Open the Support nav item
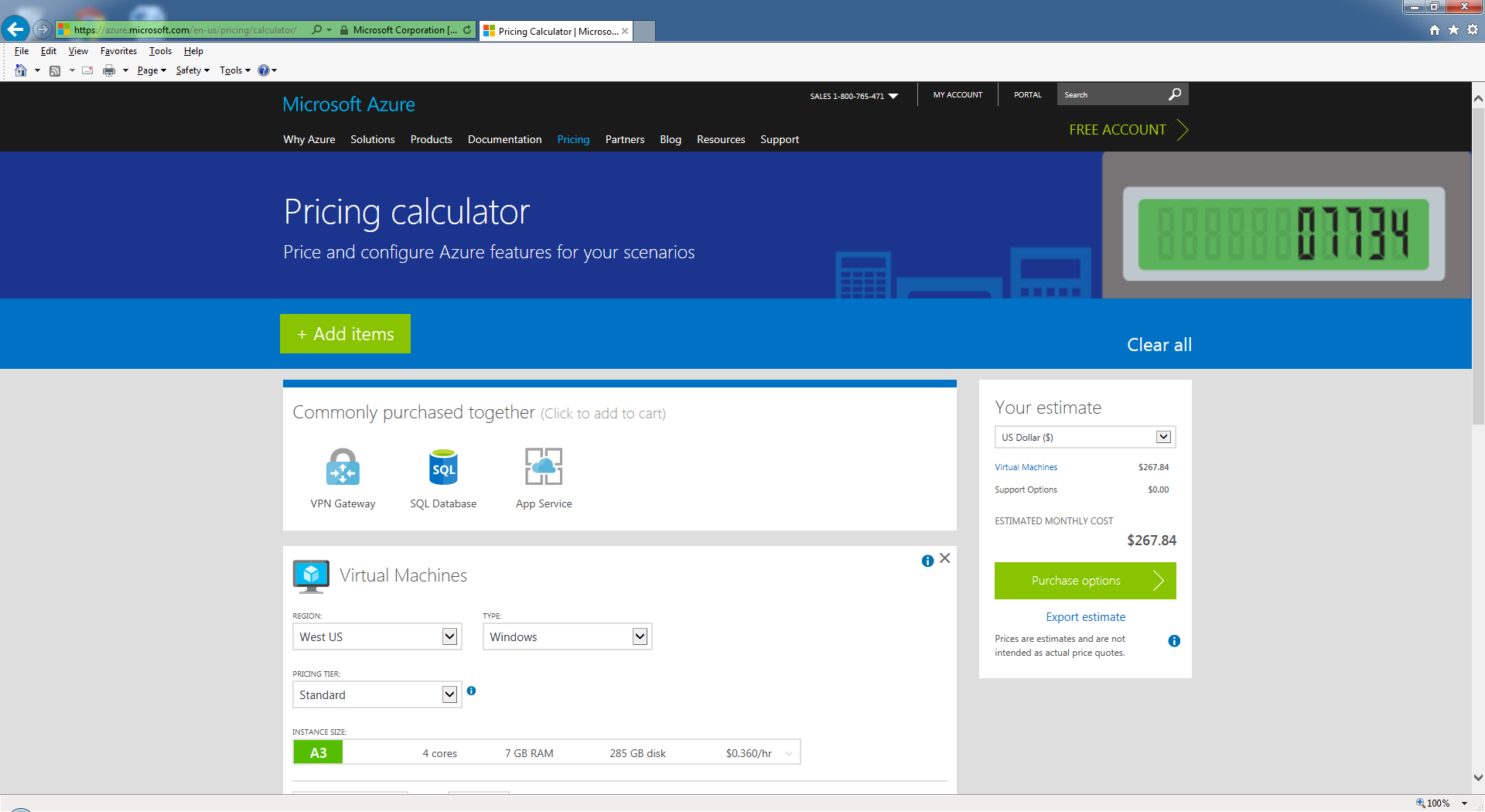The image size is (1485, 812). point(779,139)
